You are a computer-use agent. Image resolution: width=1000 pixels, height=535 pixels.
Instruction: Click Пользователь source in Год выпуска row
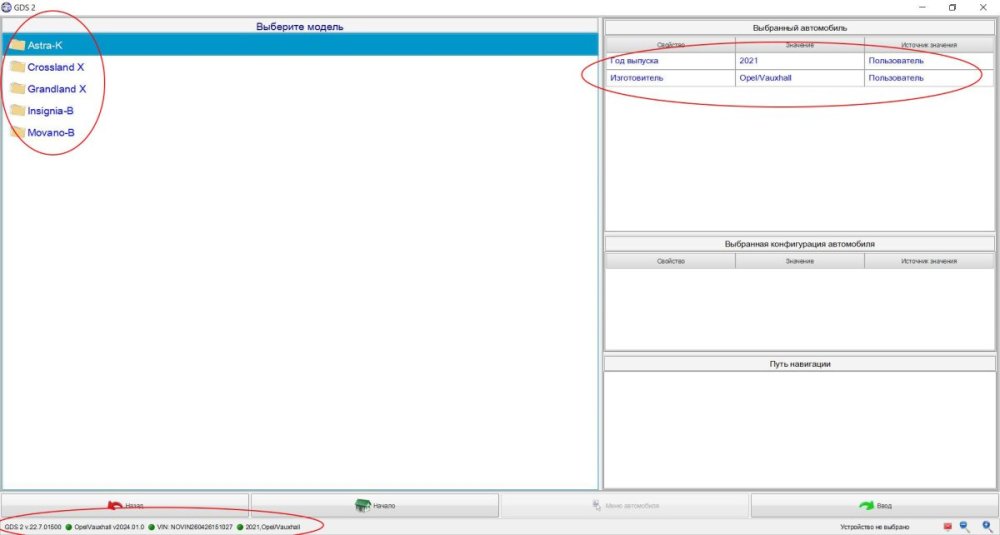coord(929,61)
